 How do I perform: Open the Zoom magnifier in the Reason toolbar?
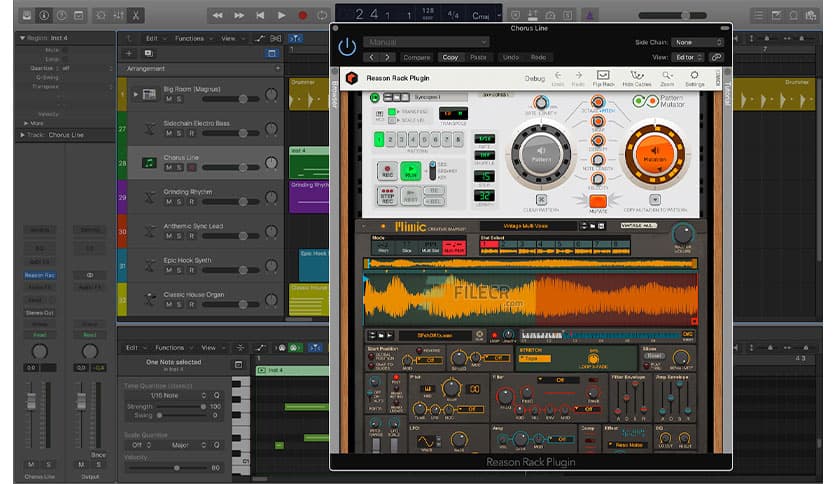pyautogui.click(x=667, y=78)
